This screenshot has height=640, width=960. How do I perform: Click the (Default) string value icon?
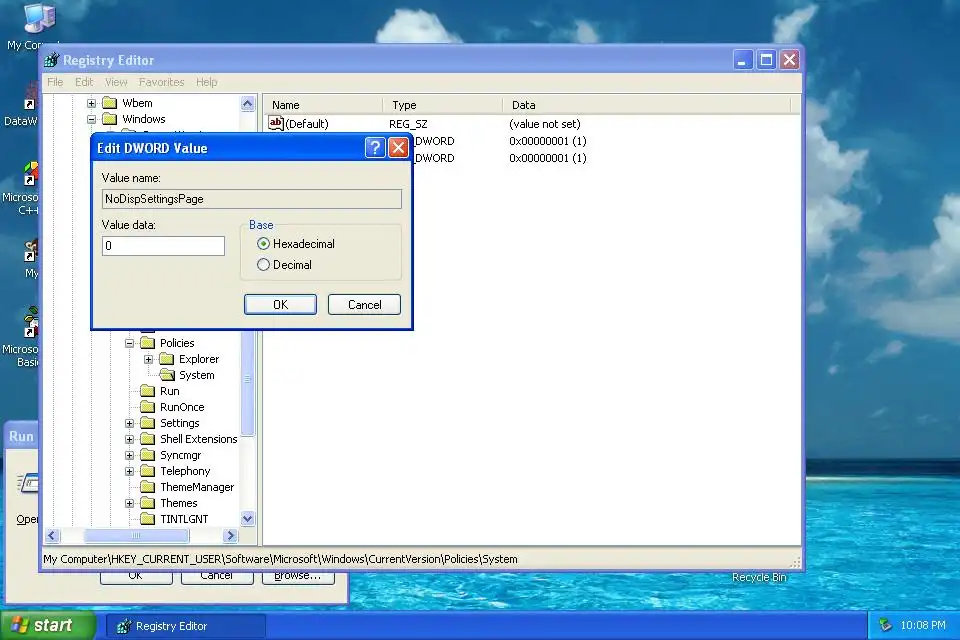coord(276,123)
